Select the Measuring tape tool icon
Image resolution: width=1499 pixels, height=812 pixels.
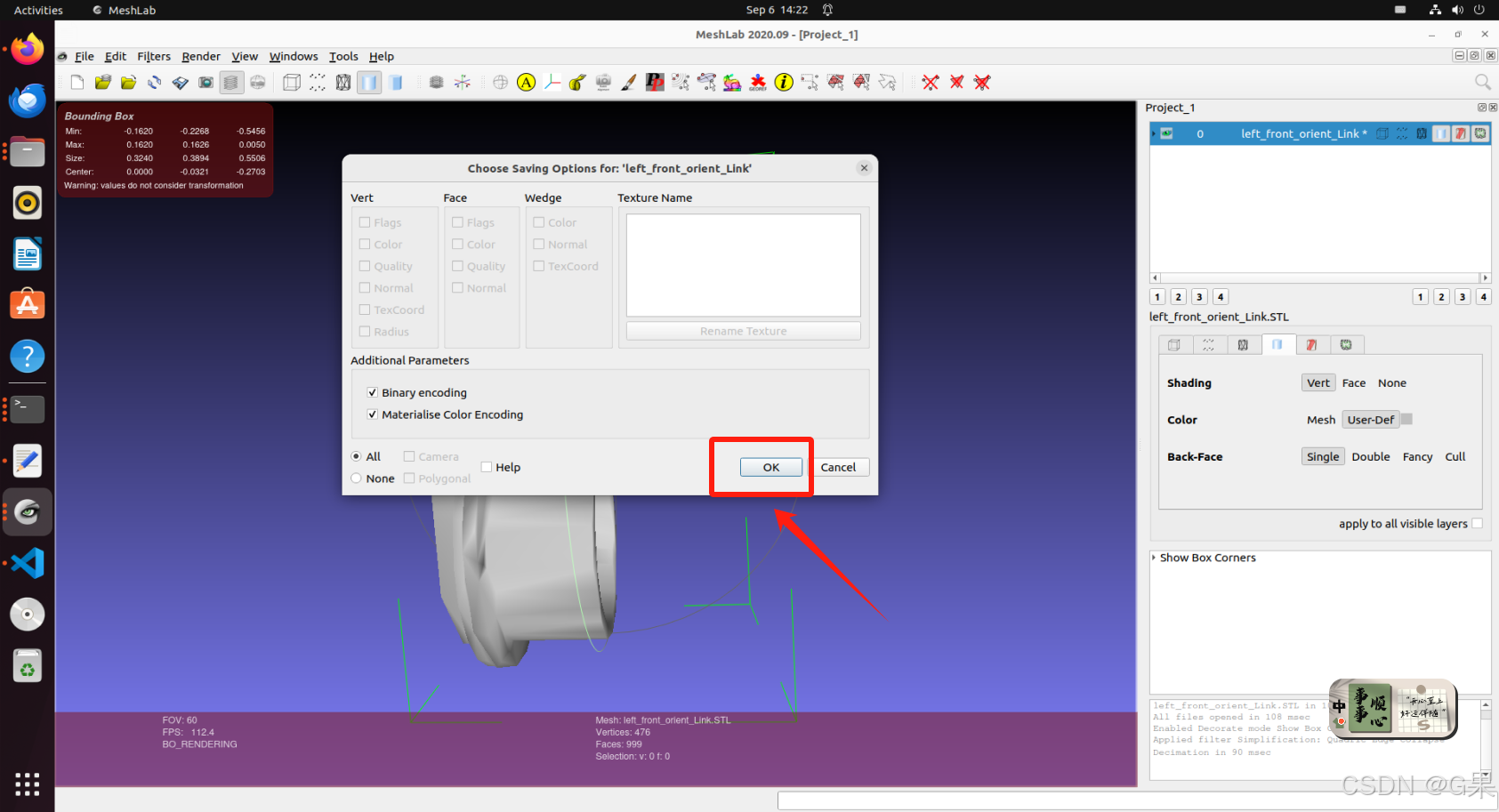pos(577,83)
